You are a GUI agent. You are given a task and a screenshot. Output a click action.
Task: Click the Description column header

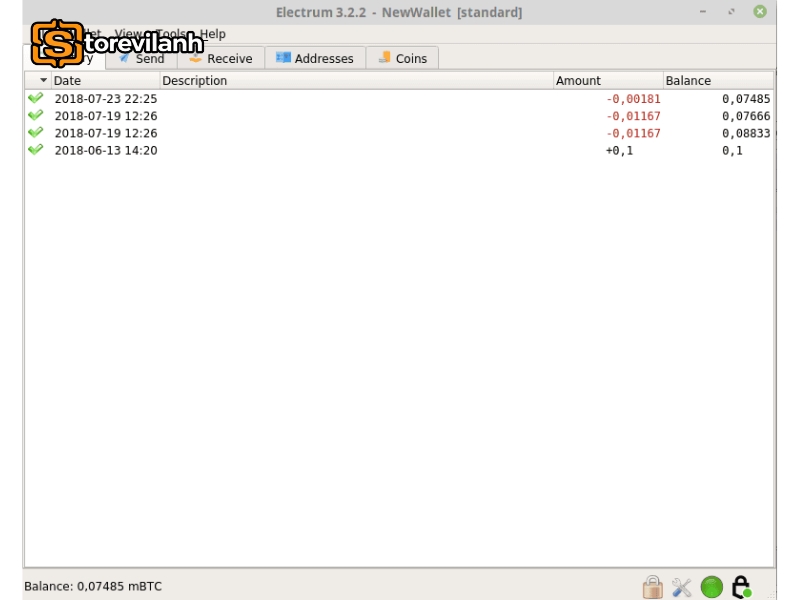[x=356, y=81]
